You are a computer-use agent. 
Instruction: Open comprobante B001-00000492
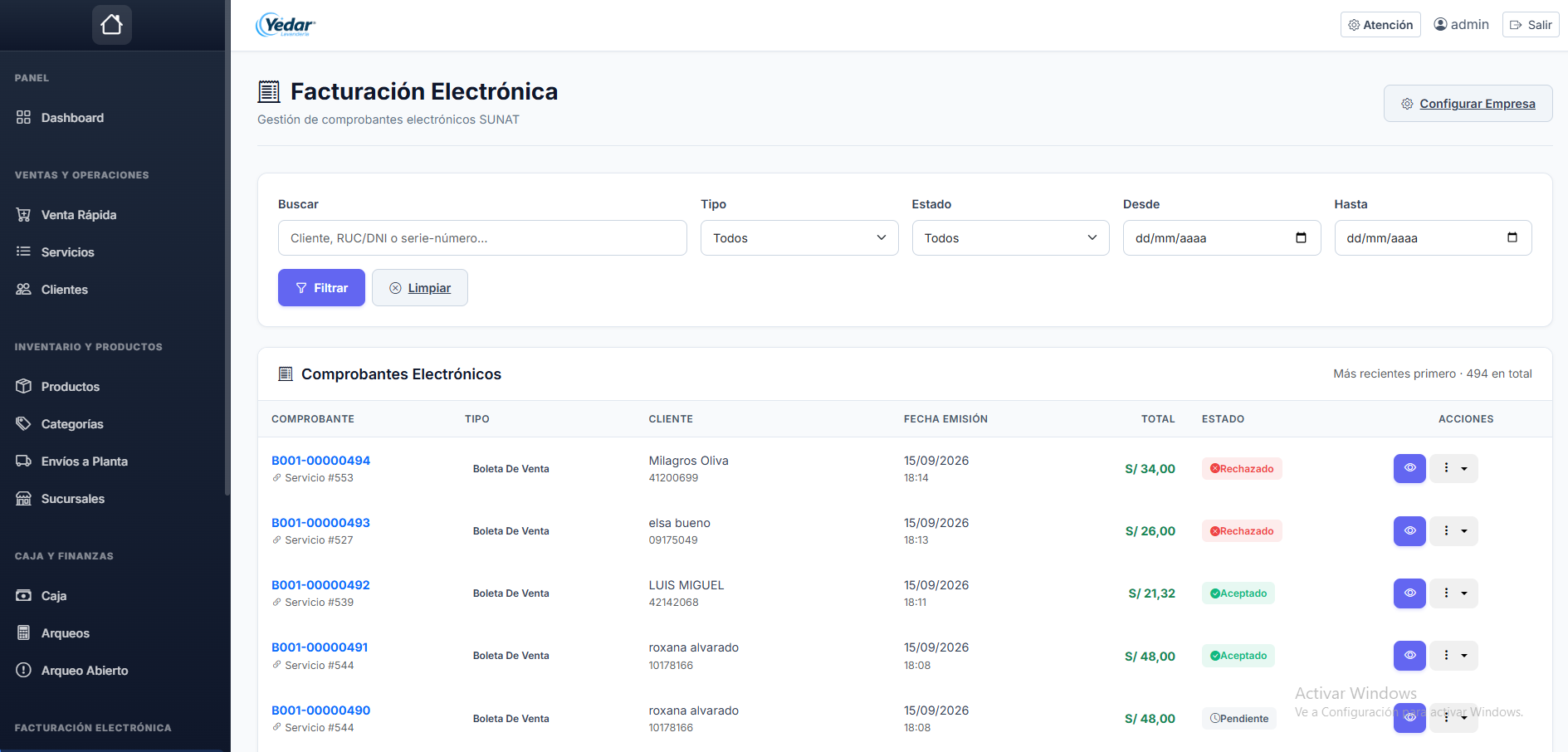[320, 585]
